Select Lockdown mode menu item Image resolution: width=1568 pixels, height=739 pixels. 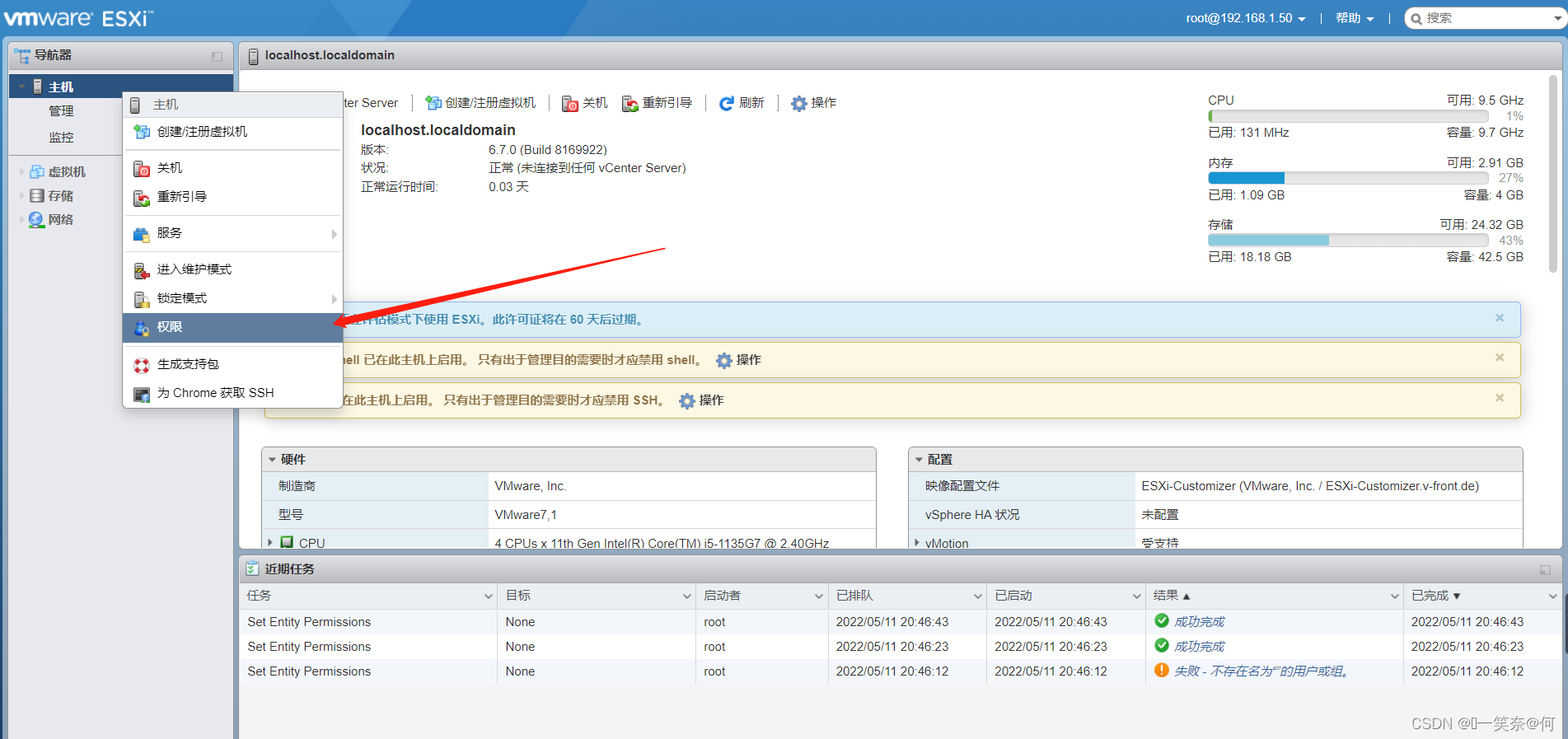(232, 298)
